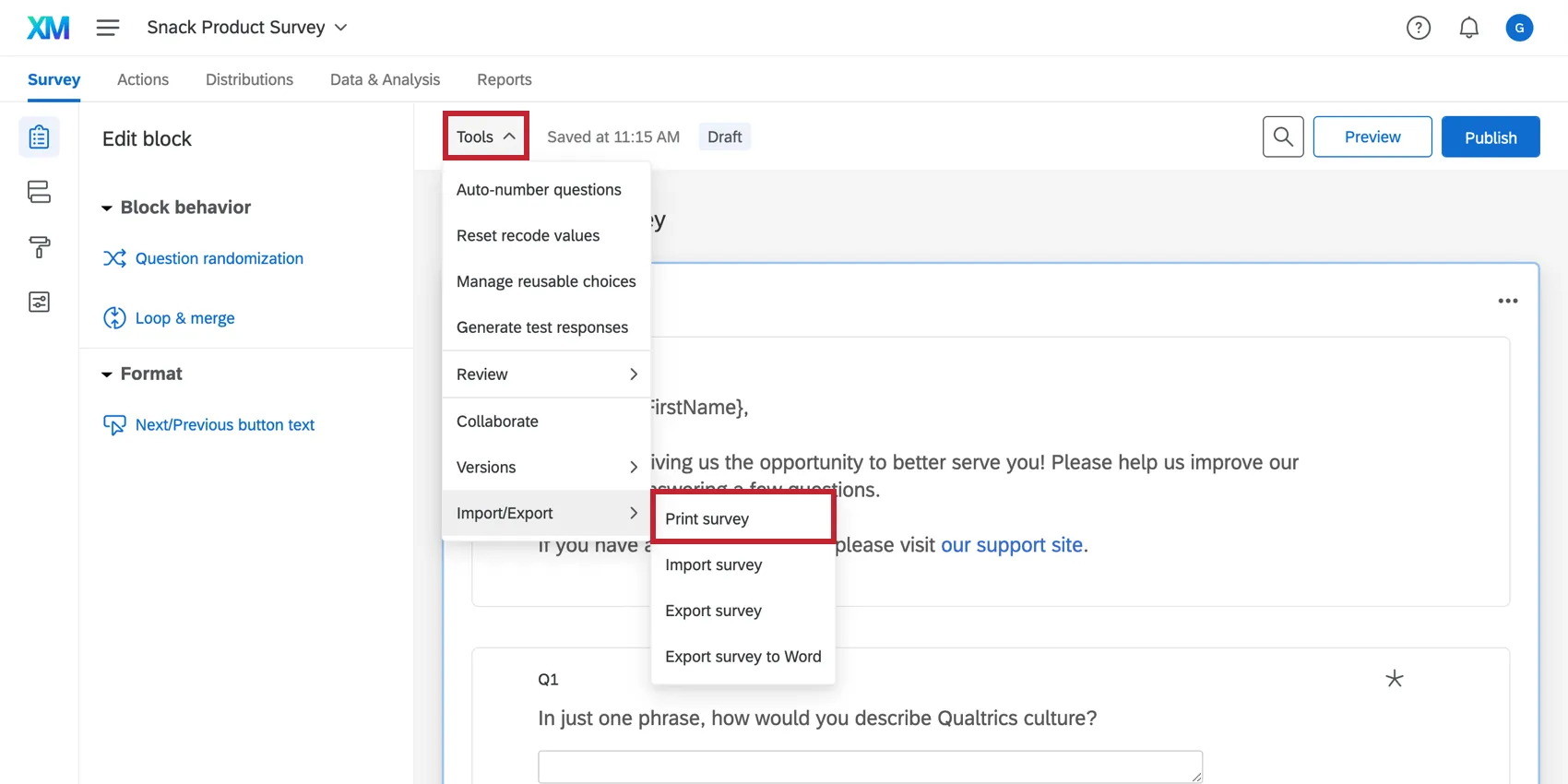
Task: Open the notifications bell
Action: pyautogui.click(x=1468, y=28)
